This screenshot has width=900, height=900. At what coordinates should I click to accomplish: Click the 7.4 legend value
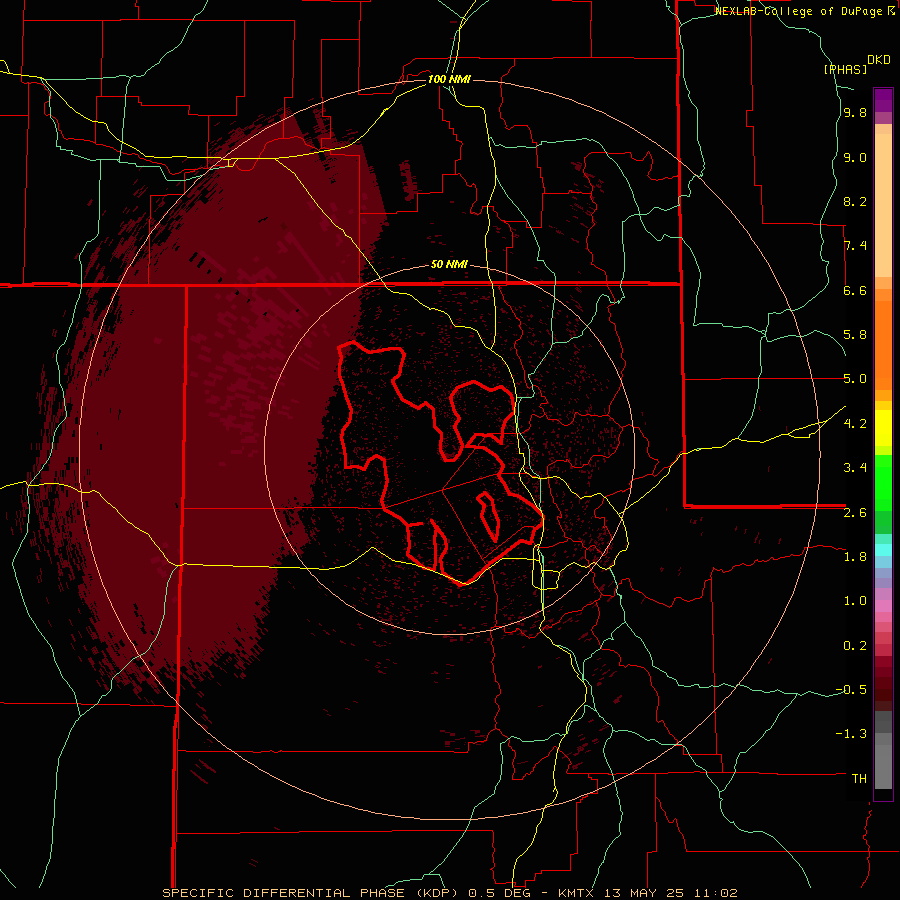pos(855,246)
